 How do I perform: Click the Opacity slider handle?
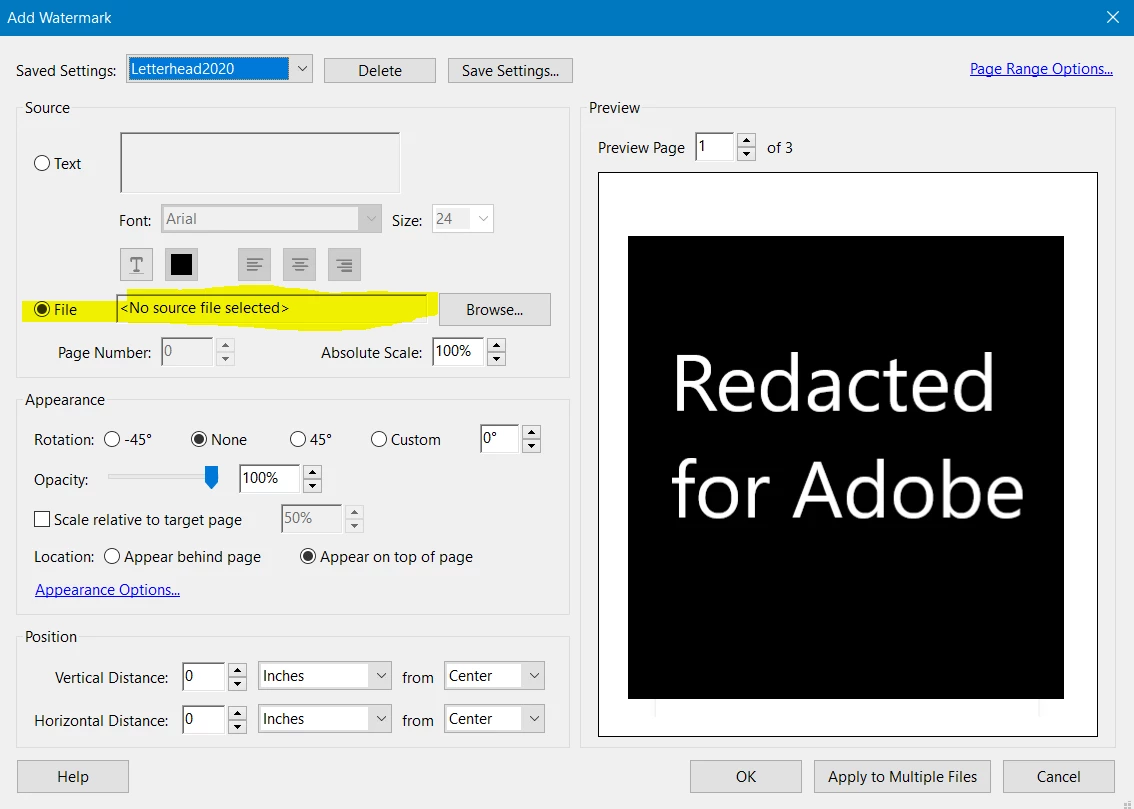point(211,477)
